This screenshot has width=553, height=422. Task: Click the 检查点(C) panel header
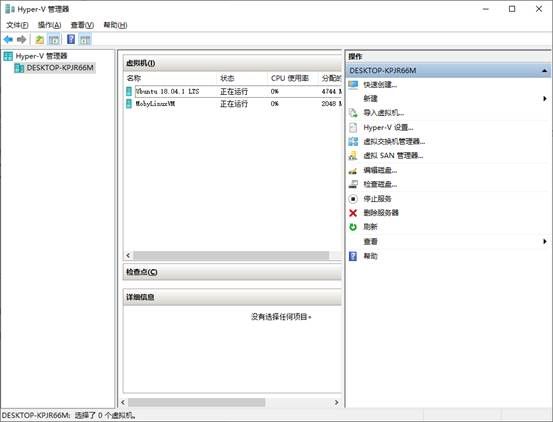(x=232, y=272)
